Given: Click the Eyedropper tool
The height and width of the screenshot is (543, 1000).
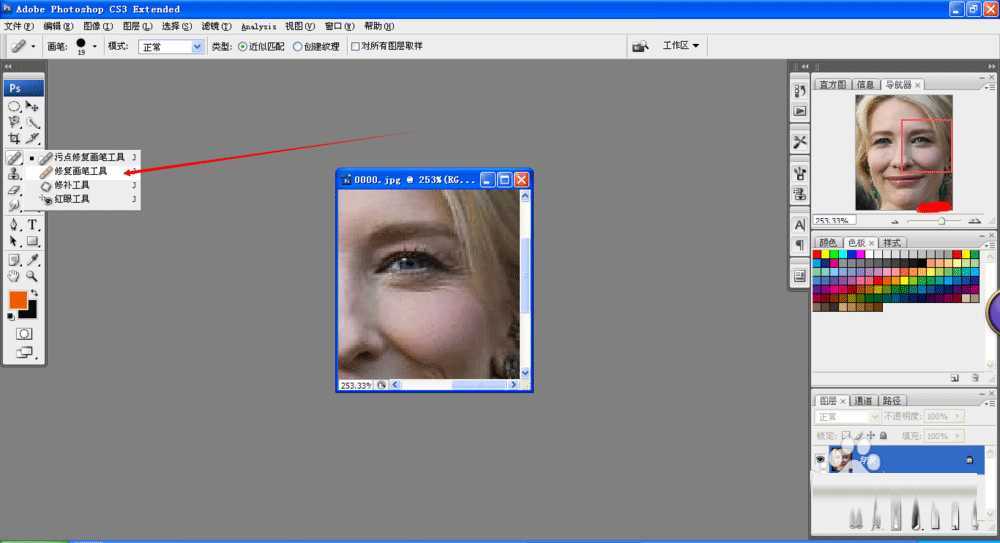Looking at the screenshot, I should [33, 259].
